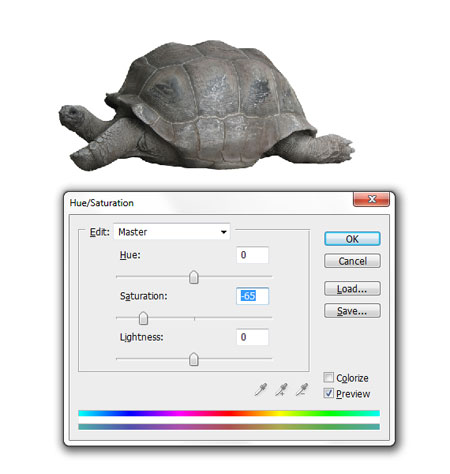The image size is (450, 474).
Task: Click the Cancel button
Action: tap(352, 261)
